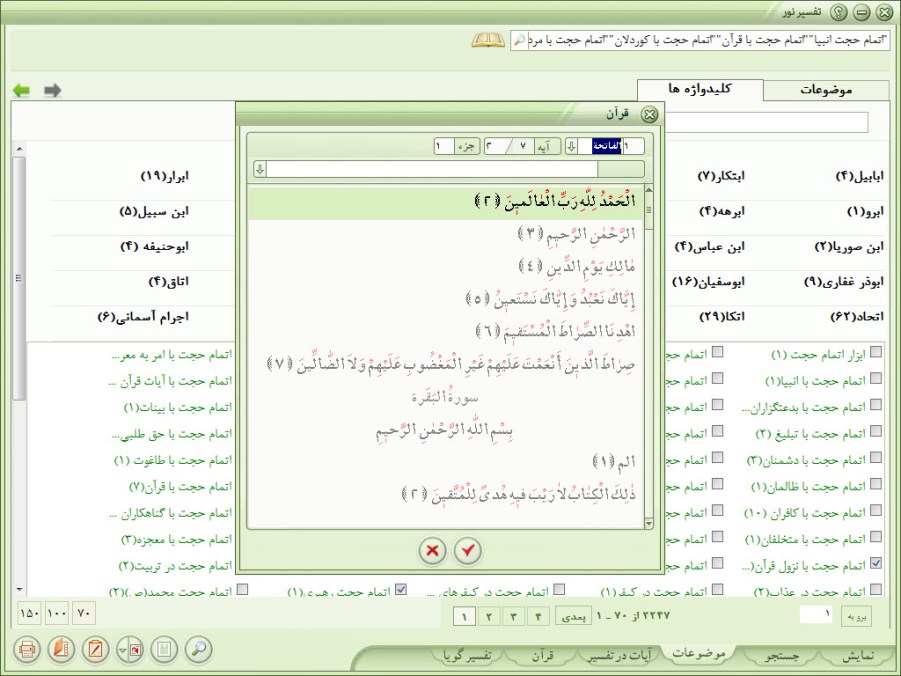Toggle checkbox for اتمام حجت با کافران (۱۰)
This screenshot has height=676, width=901.
876,510
